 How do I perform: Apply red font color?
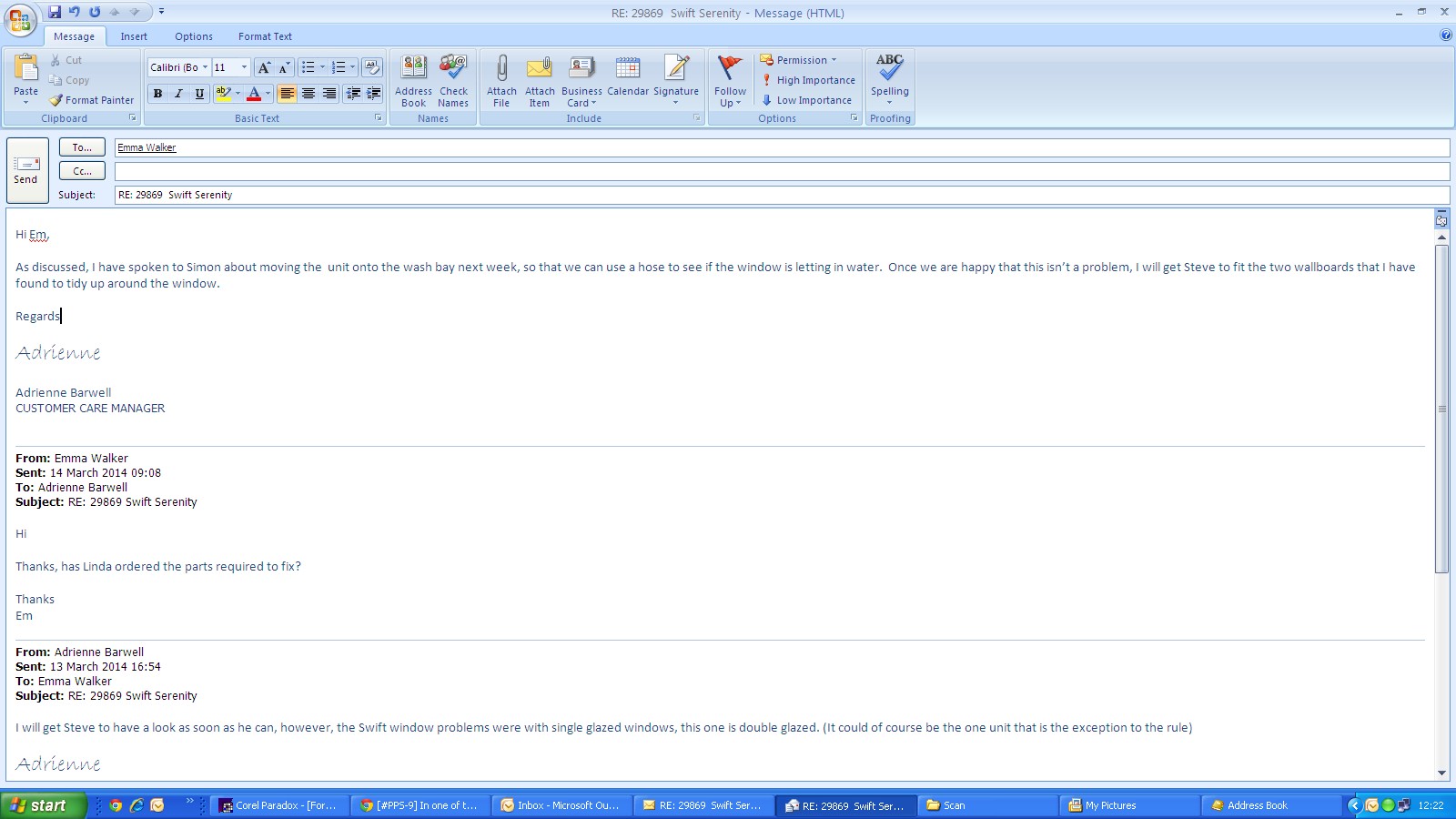(x=254, y=94)
